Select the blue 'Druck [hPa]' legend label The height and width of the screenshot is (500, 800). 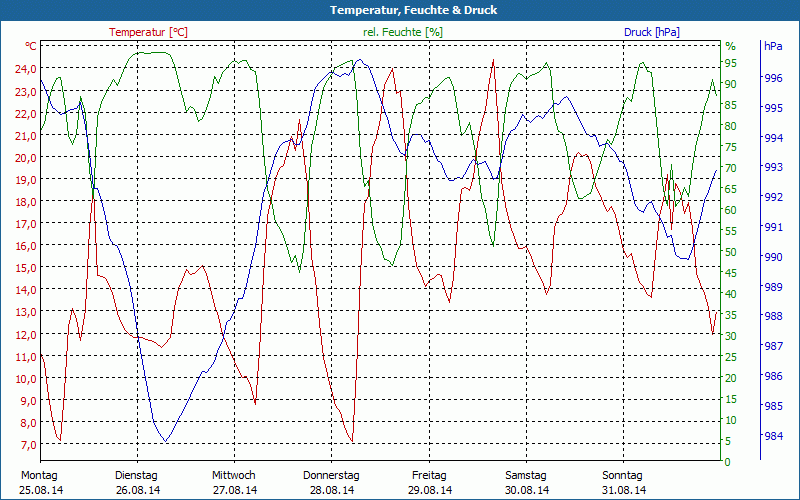[652, 32]
